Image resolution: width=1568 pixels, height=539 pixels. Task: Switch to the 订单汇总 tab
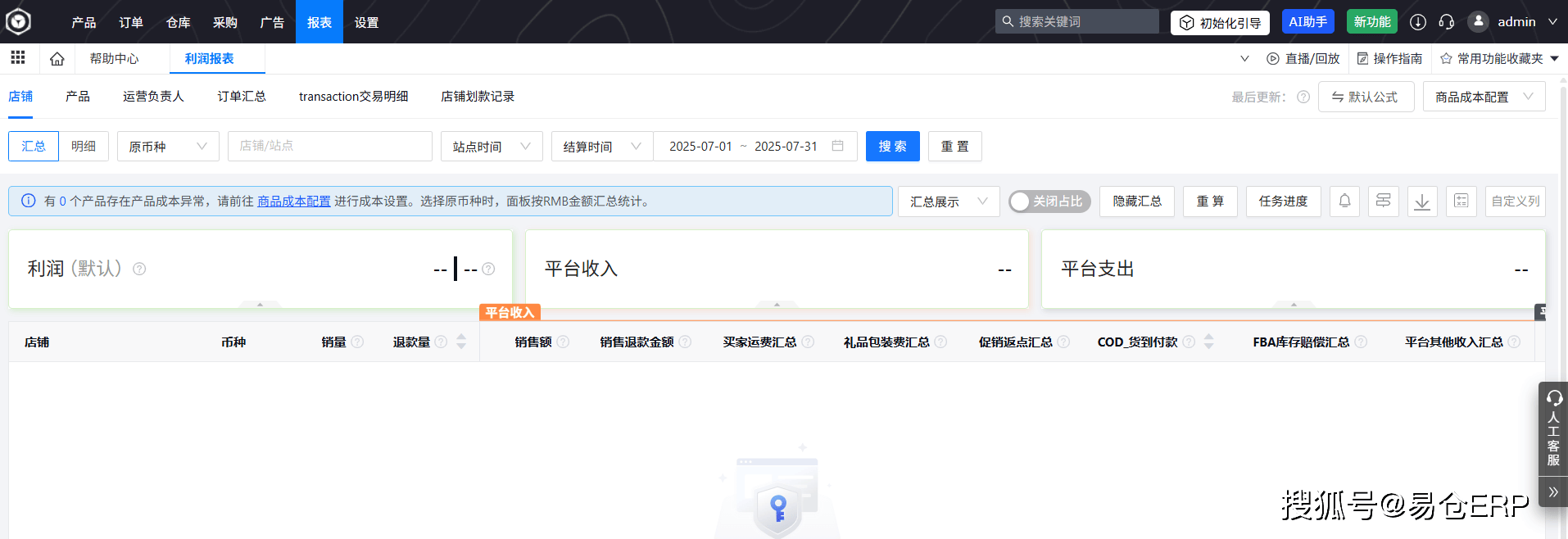tap(241, 97)
